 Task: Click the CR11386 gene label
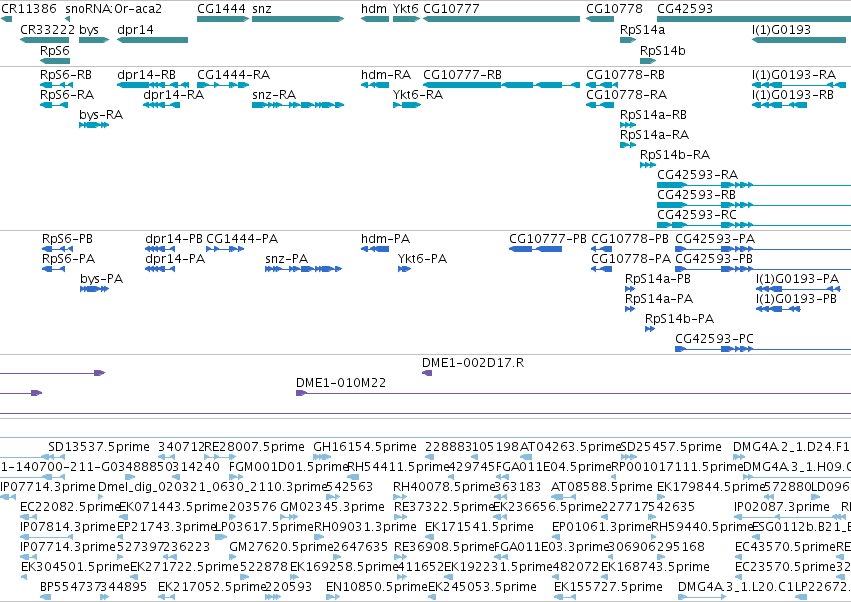28,9
